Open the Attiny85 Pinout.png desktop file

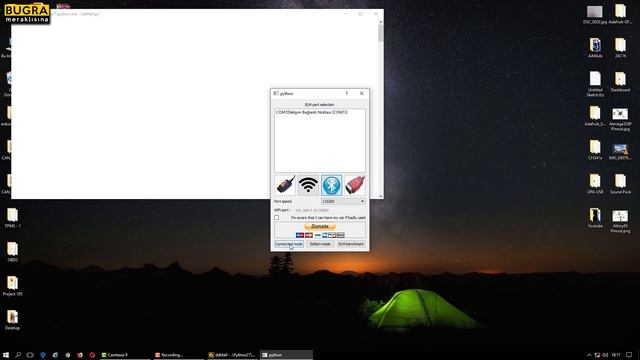[x=620, y=221]
